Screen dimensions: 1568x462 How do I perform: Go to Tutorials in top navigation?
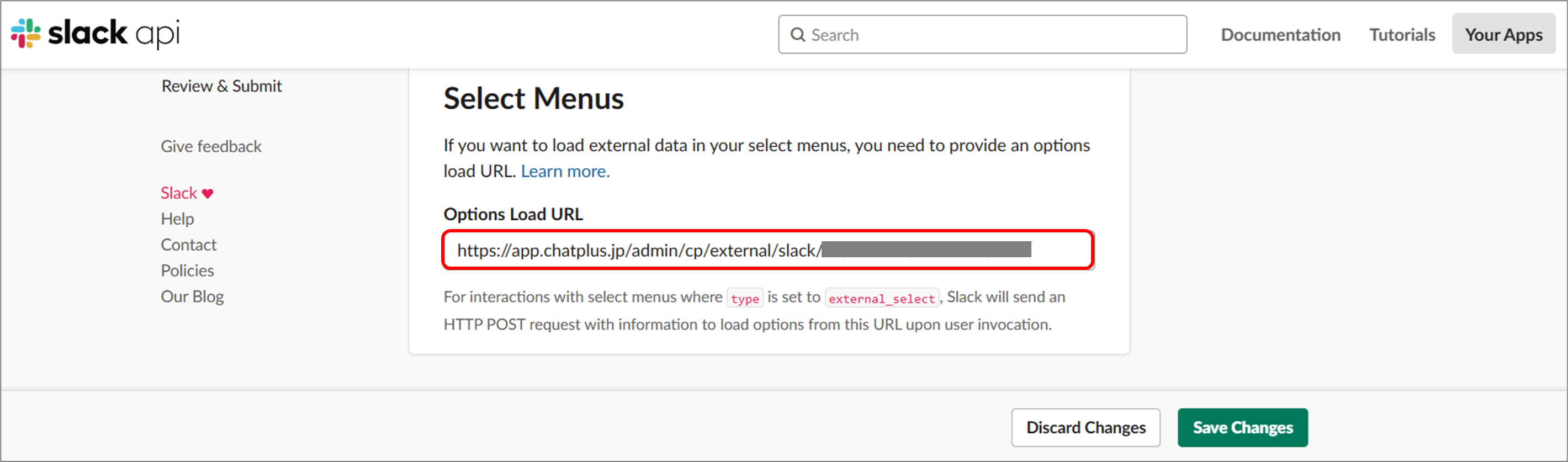(x=1402, y=35)
